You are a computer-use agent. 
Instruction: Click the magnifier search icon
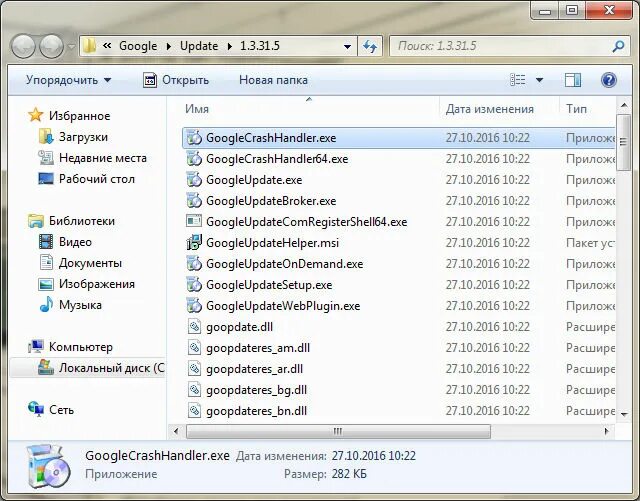point(618,46)
